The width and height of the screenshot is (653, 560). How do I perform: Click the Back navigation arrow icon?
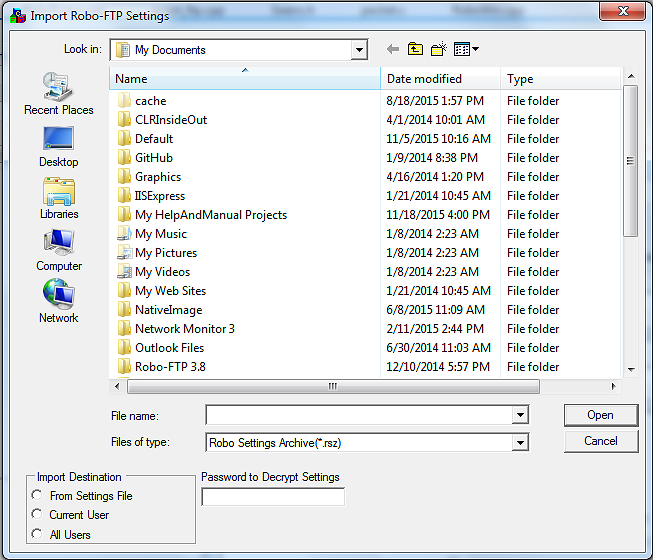392,50
